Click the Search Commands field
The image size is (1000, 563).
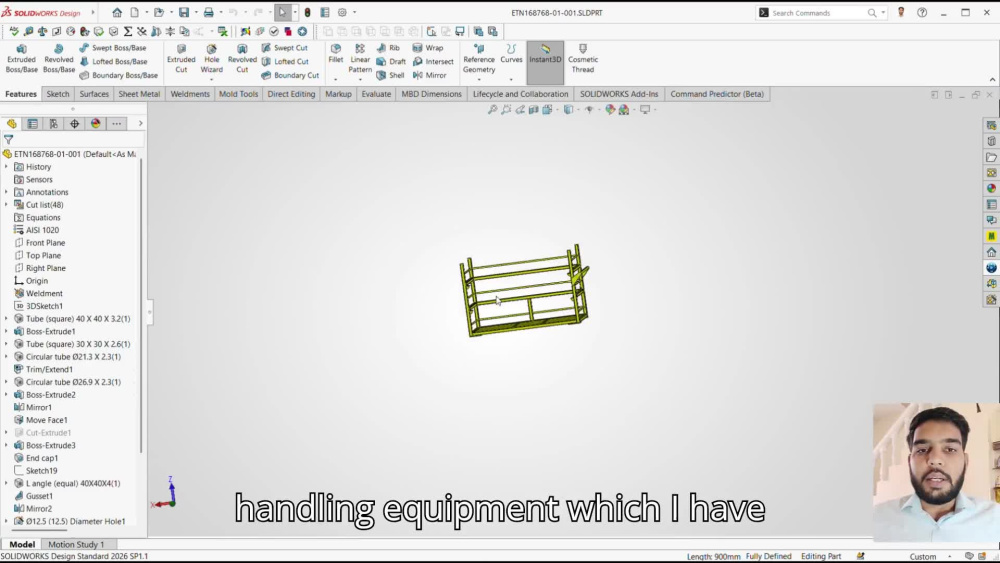pyautogui.click(x=816, y=13)
